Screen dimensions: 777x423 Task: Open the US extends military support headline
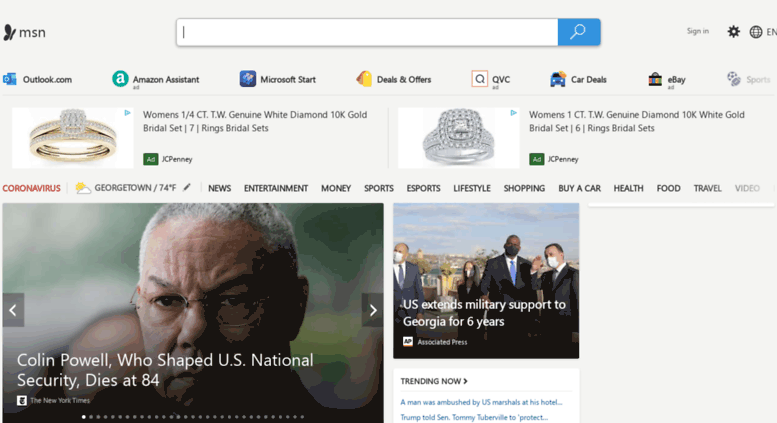coord(484,313)
